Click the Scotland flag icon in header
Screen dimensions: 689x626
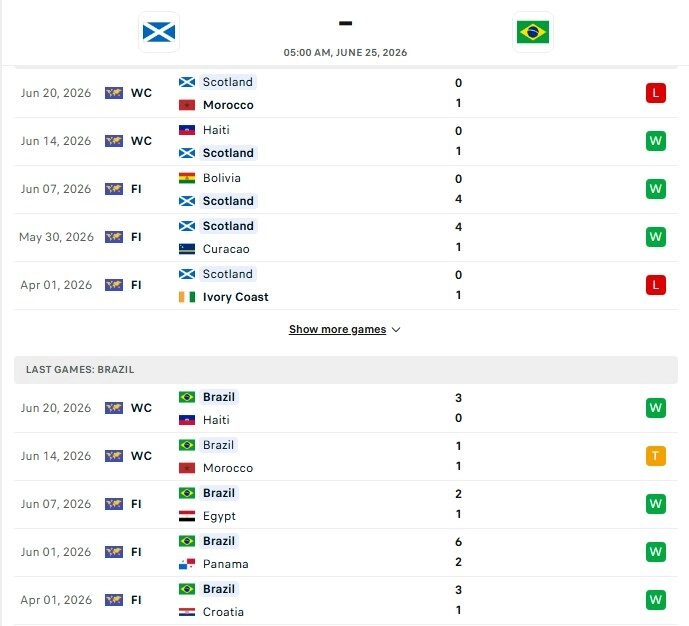(x=159, y=32)
